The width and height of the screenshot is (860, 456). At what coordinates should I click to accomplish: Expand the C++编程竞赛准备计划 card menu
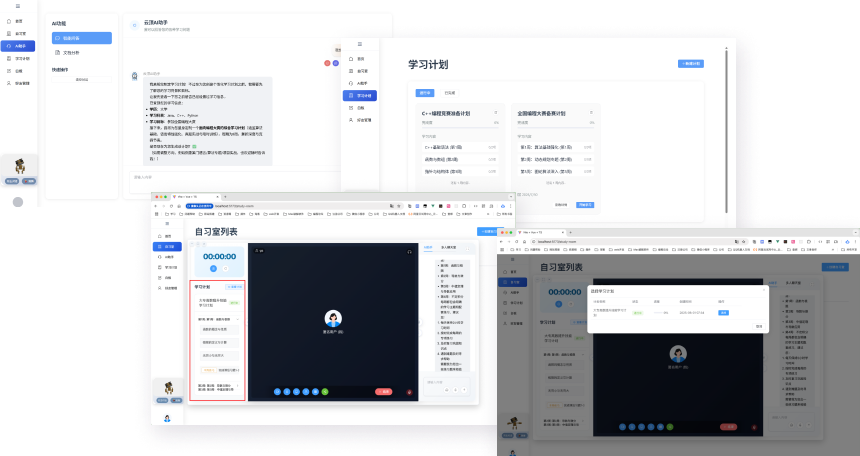point(494,113)
